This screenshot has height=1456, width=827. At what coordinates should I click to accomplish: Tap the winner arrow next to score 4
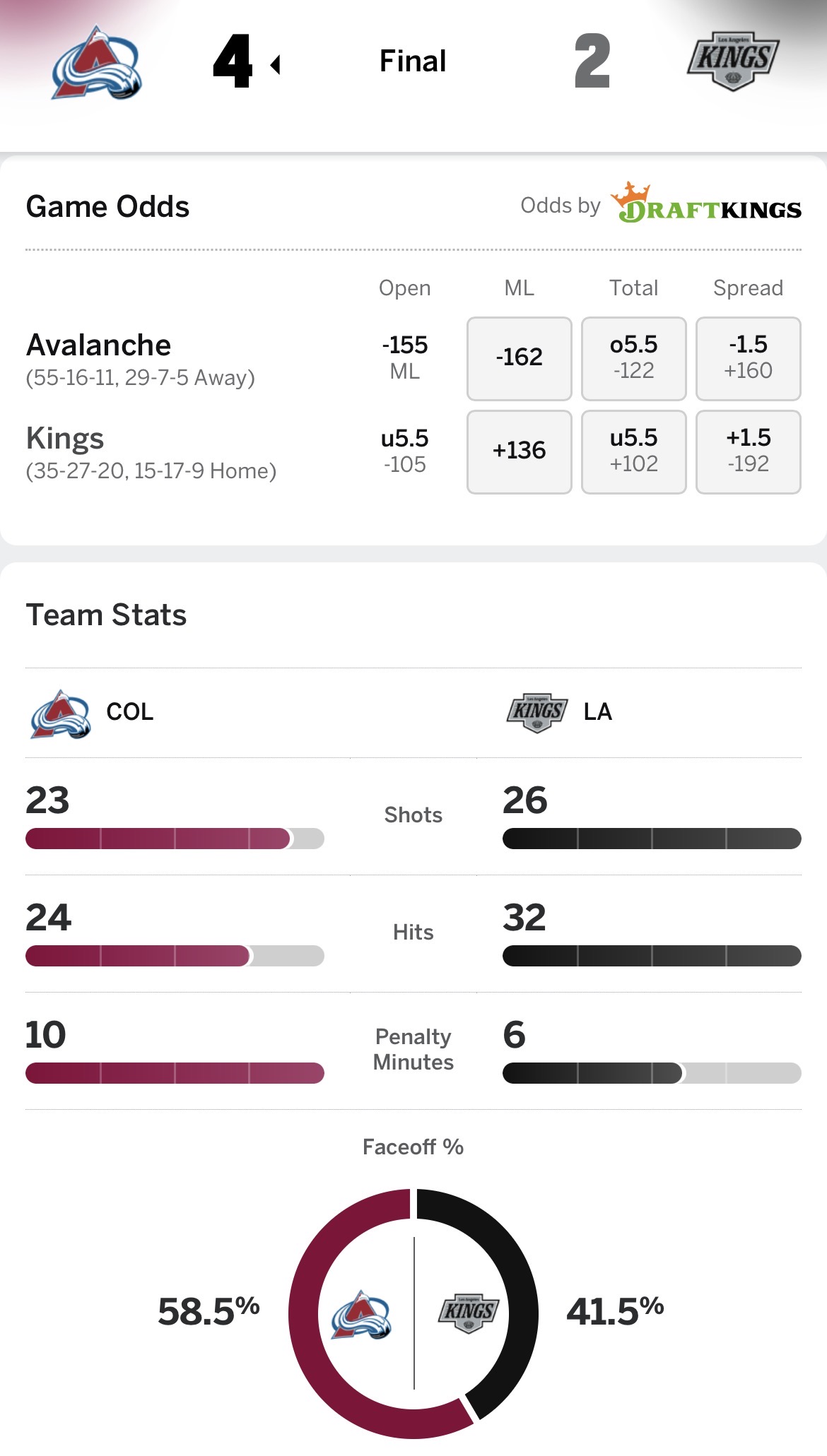pyautogui.click(x=276, y=65)
